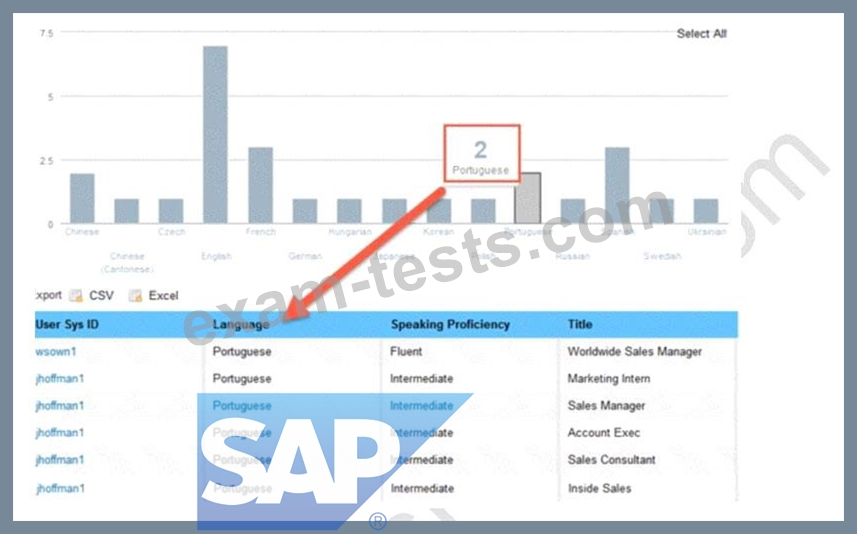Click the 'Marketing Intern' title cell

point(609,379)
